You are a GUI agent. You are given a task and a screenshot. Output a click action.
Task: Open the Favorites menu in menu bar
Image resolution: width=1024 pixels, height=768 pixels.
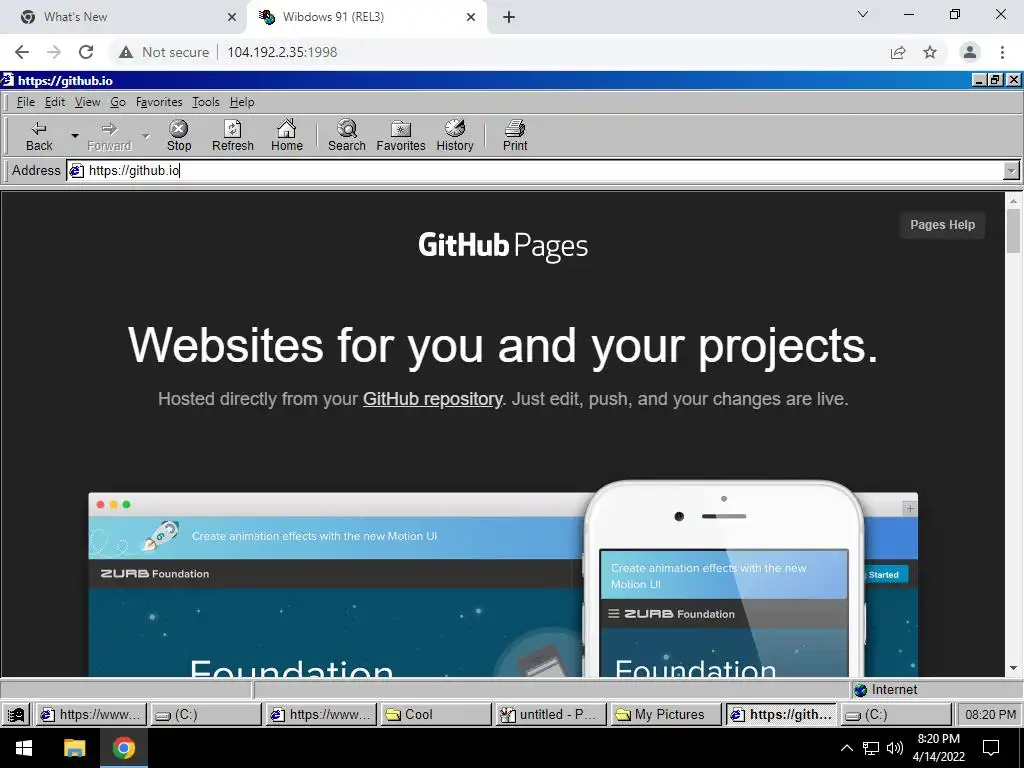(x=159, y=102)
